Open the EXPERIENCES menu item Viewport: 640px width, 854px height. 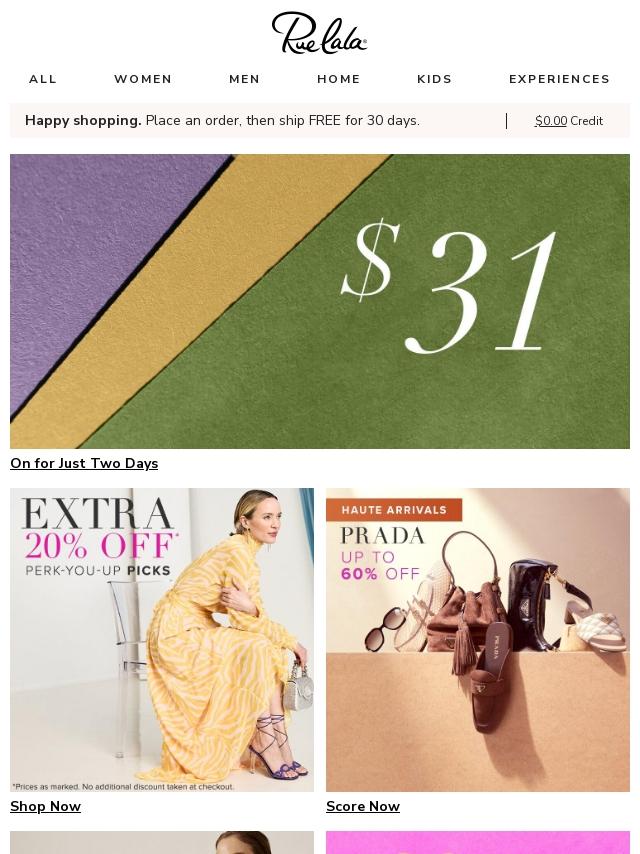click(559, 79)
